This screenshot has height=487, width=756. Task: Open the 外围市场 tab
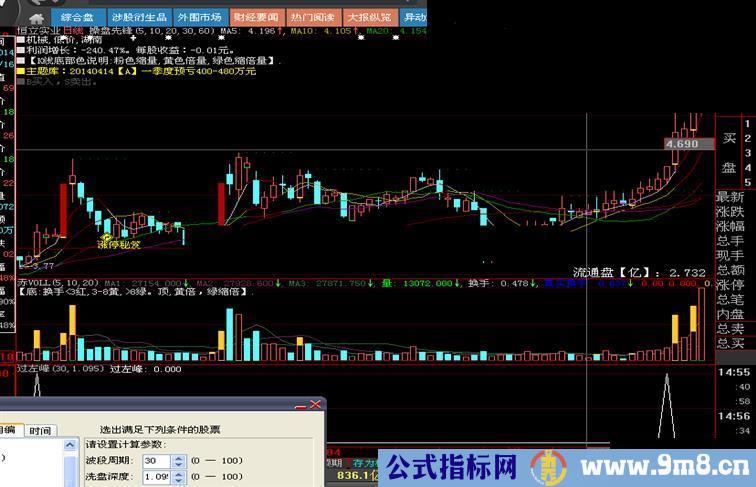199,17
